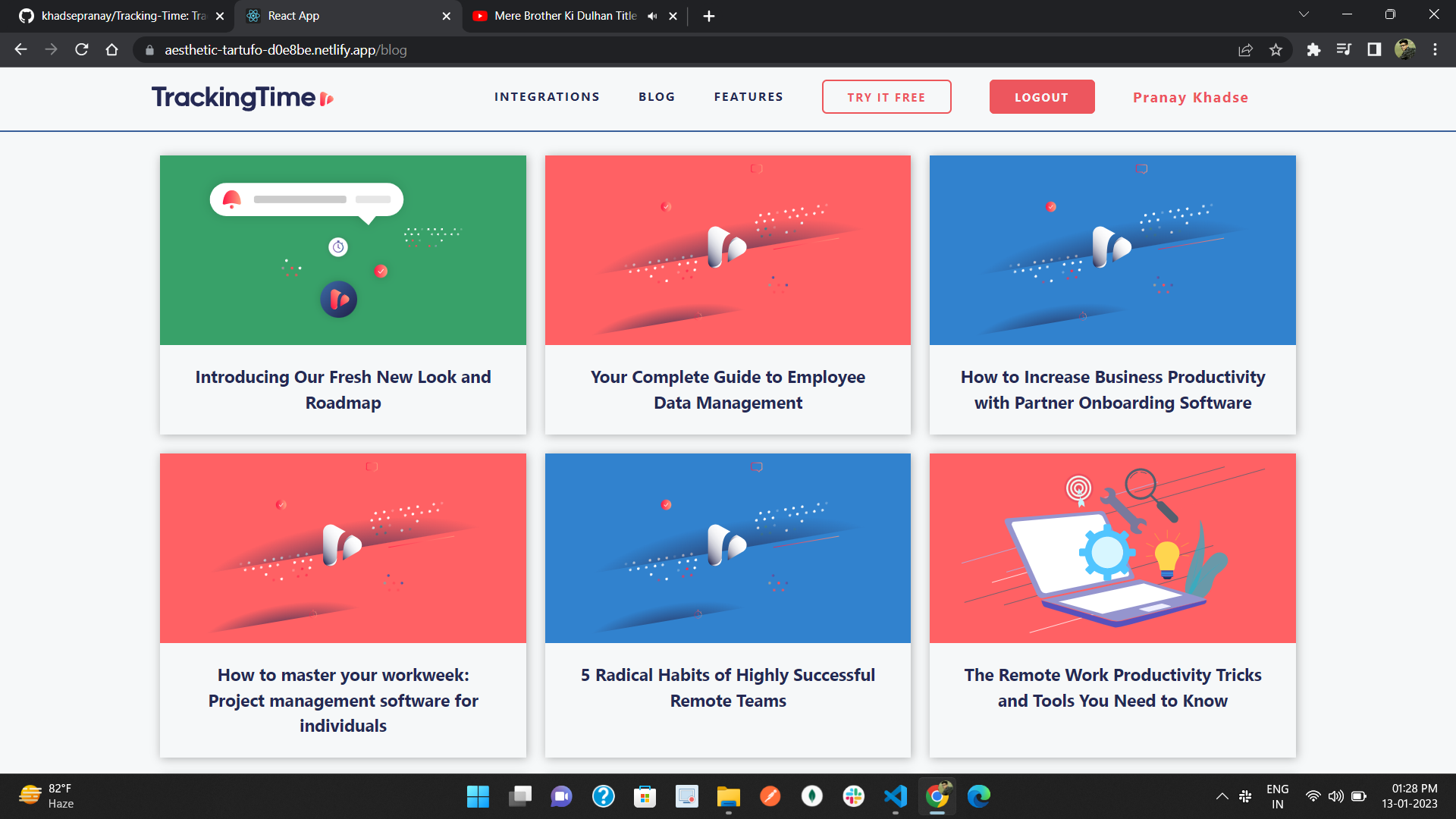This screenshot has width=1456, height=819.
Task: Click the FEATURES navigation tab
Action: click(748, 96)
